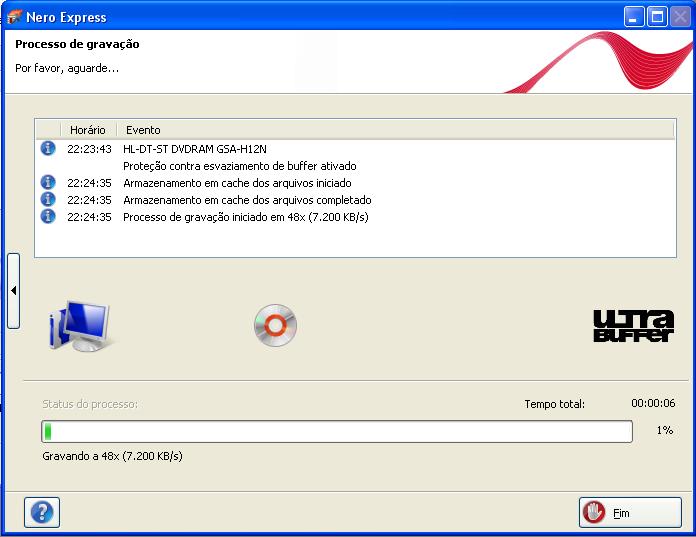Click info icon for gravação iniciado event
The height and width of the screenshot is (537, 696).
[48, 216]
